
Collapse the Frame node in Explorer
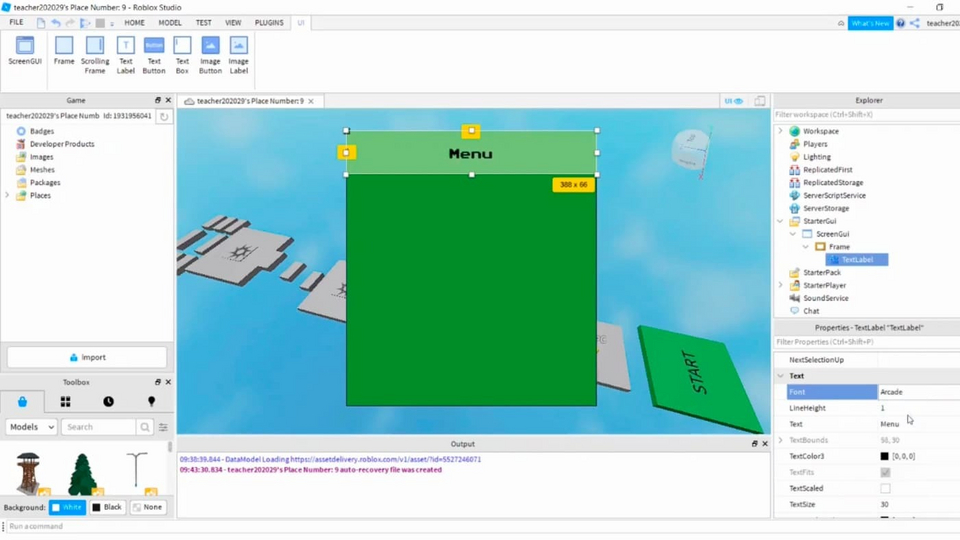pos(806,247)
